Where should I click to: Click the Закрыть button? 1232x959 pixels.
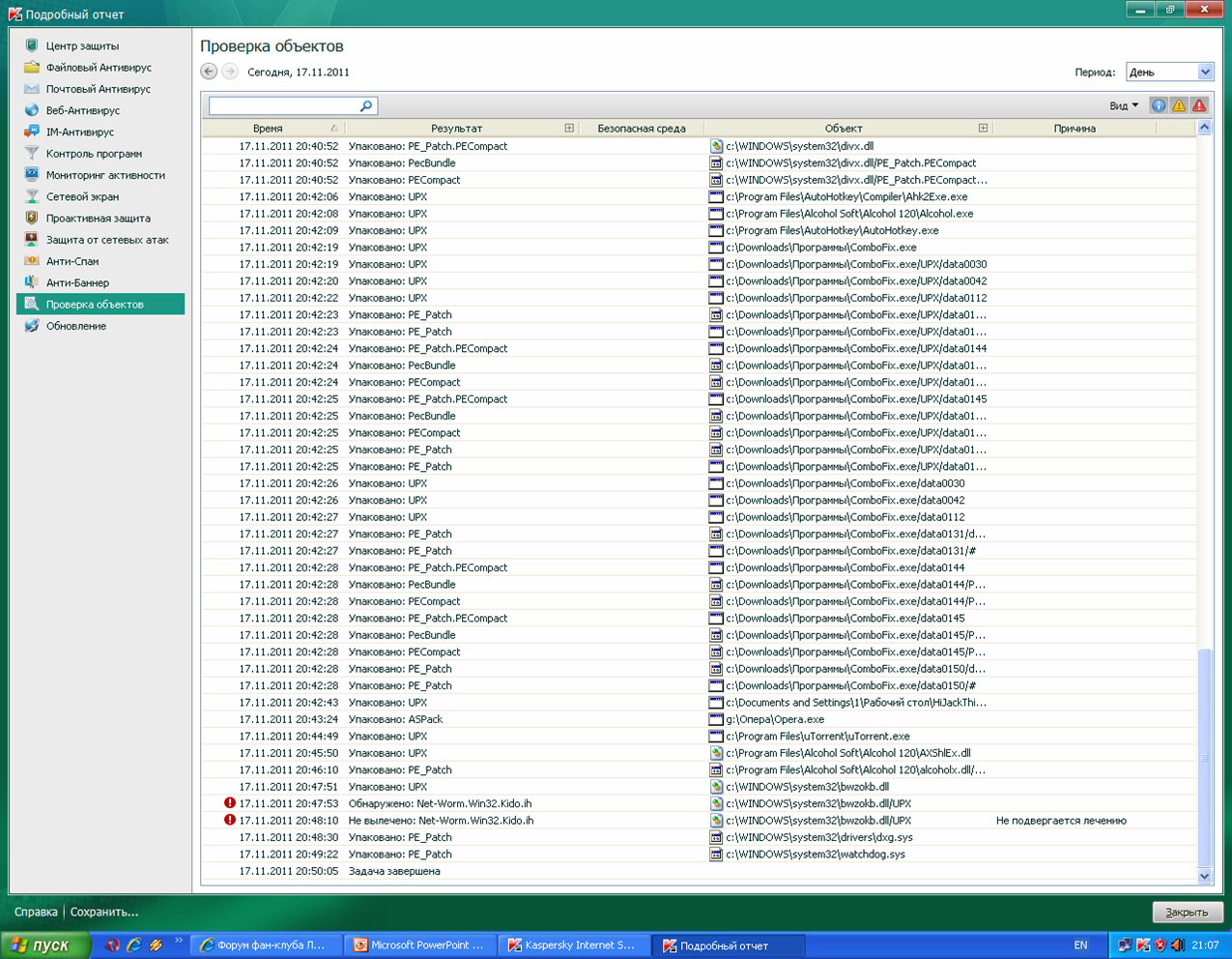coord(1187,912)
